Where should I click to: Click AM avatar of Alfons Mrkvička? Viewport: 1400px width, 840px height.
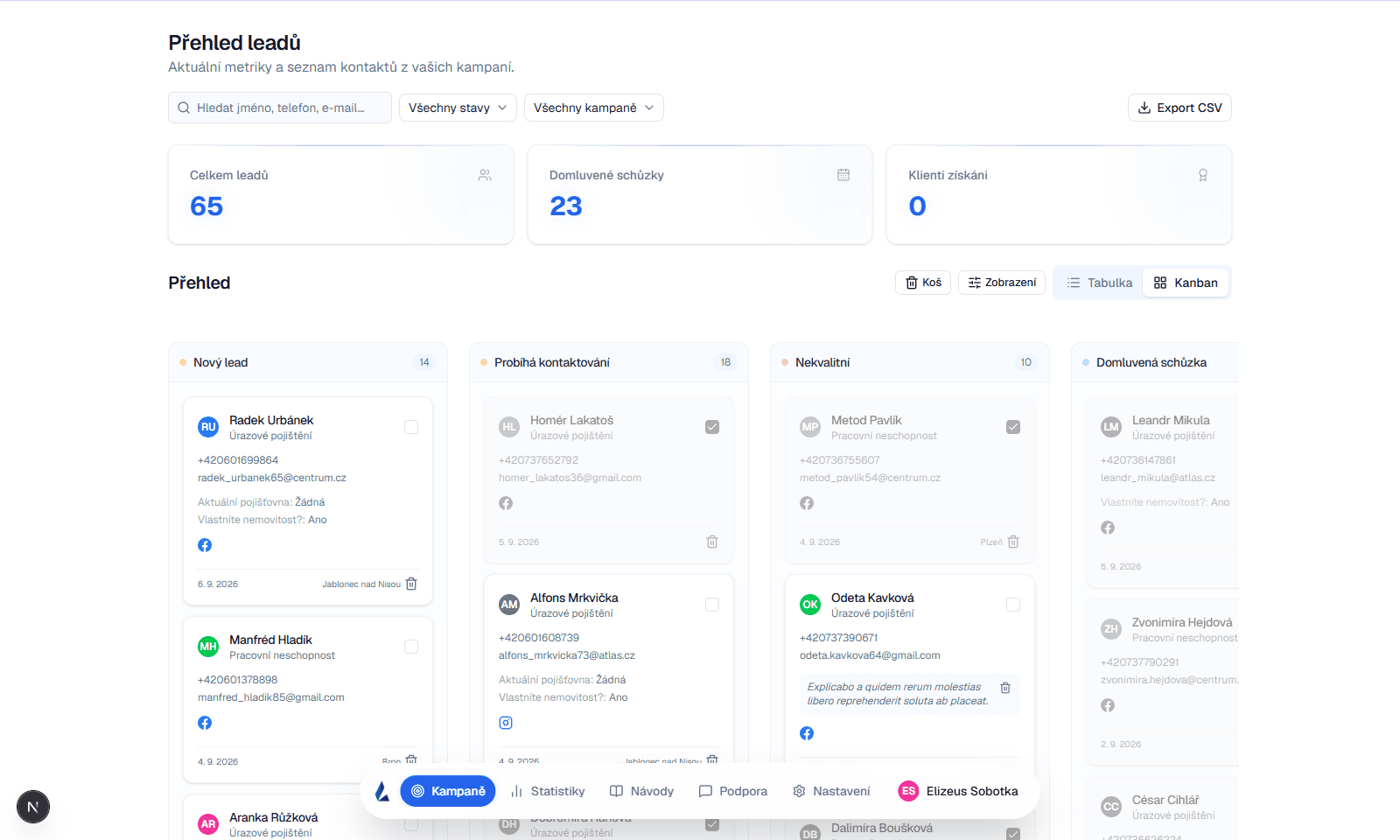tap(509, 605)
